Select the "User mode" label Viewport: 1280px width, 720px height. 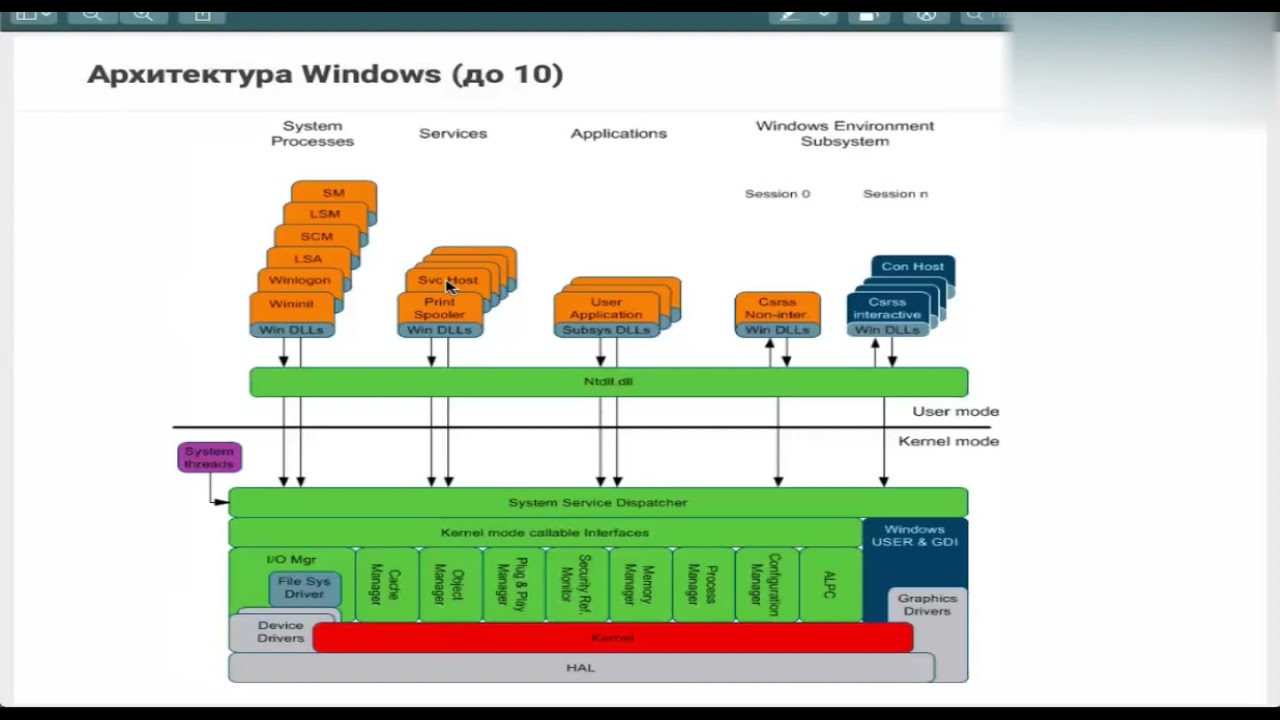[x=955, y=411]
